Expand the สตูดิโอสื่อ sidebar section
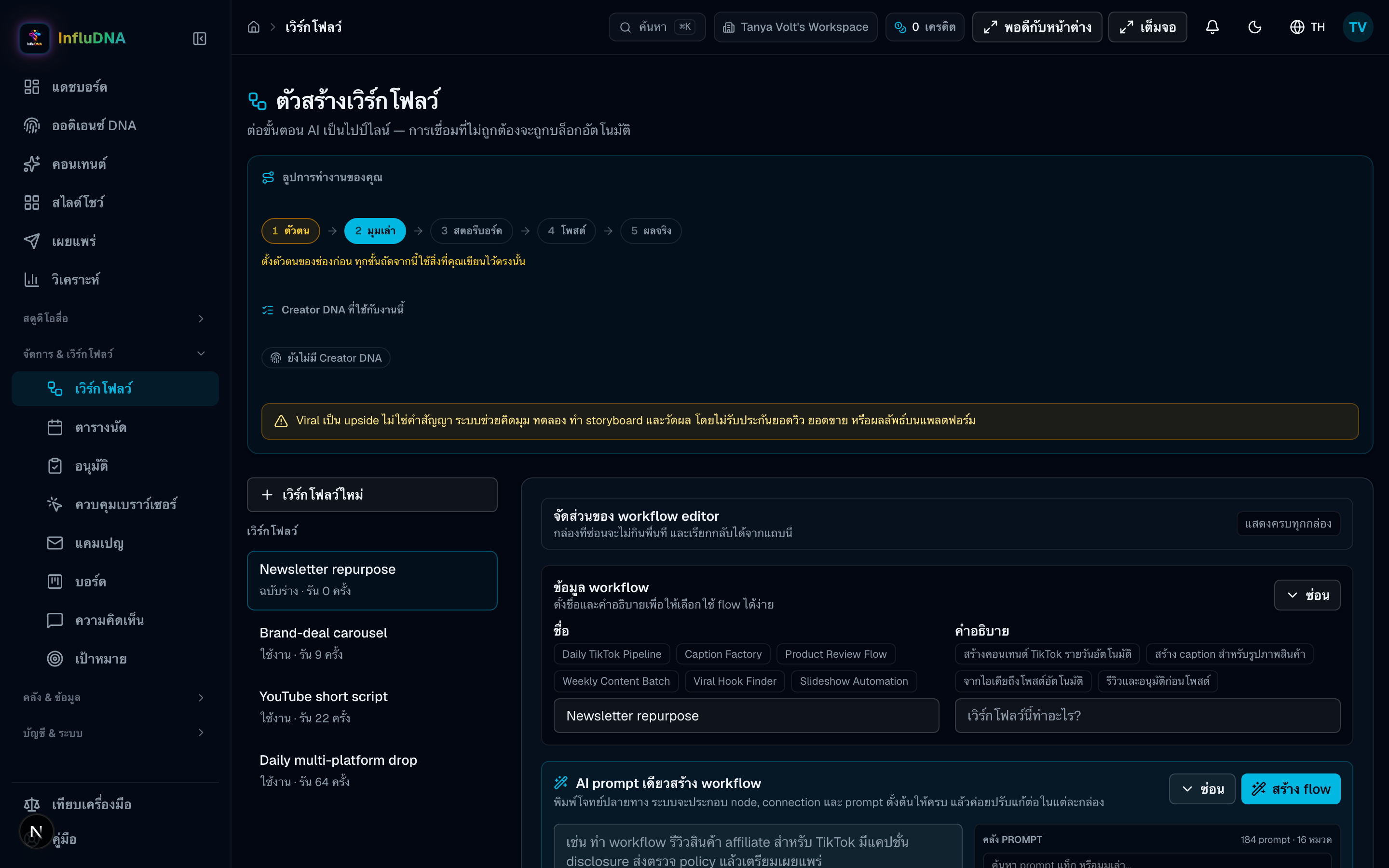 click(115, 318)
